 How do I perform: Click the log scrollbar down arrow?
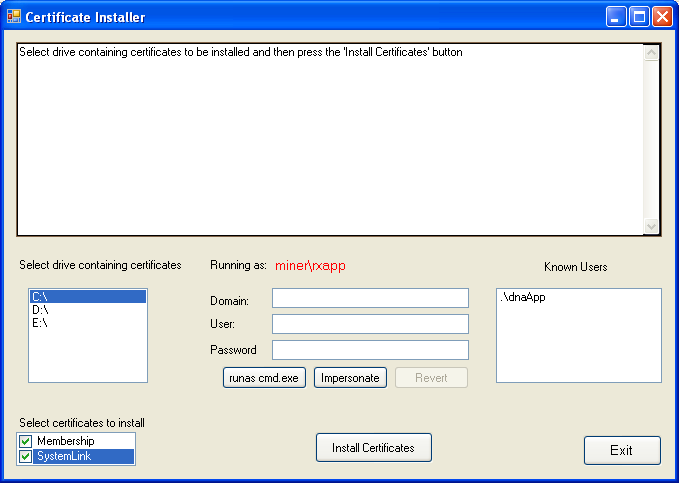coord(652,226)
